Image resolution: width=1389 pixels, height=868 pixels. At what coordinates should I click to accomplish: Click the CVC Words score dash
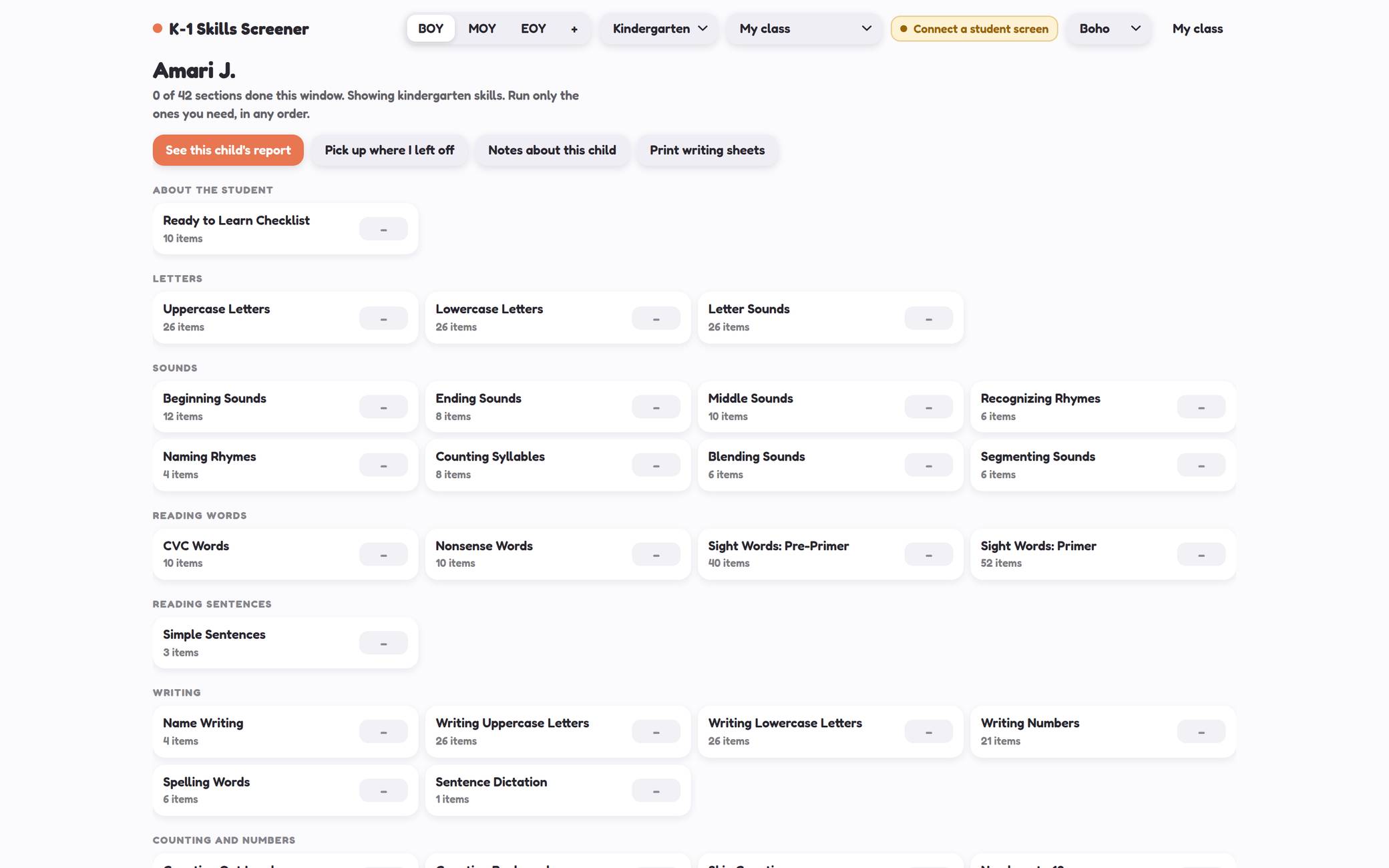(383, 555)
